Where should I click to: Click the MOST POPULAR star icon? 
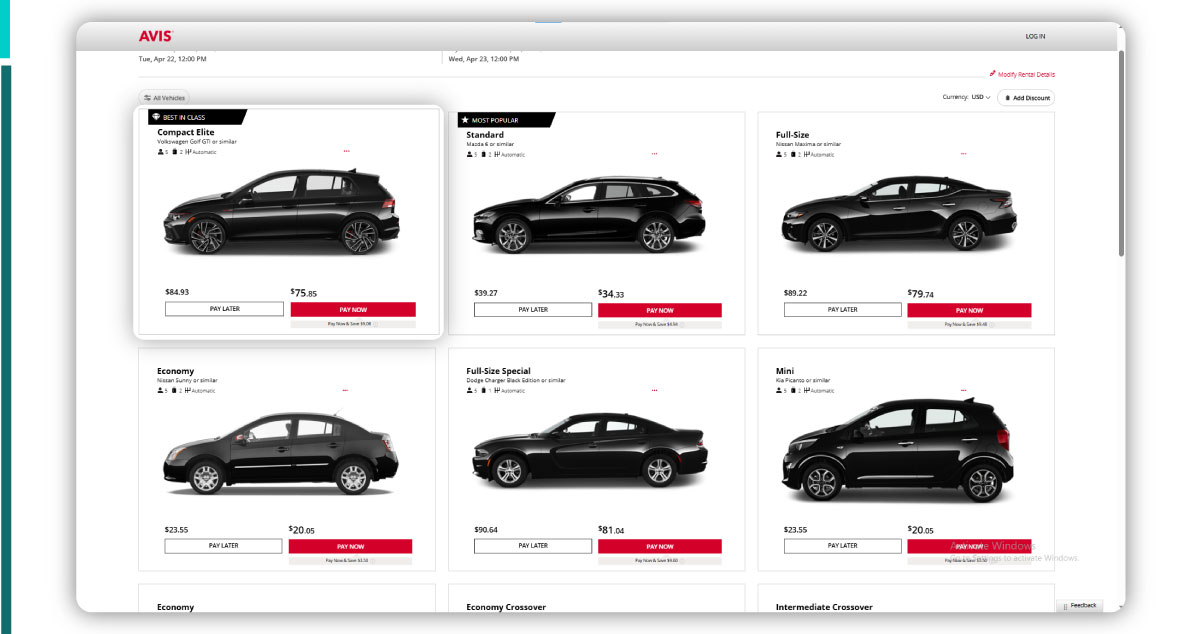click(465, 119)
